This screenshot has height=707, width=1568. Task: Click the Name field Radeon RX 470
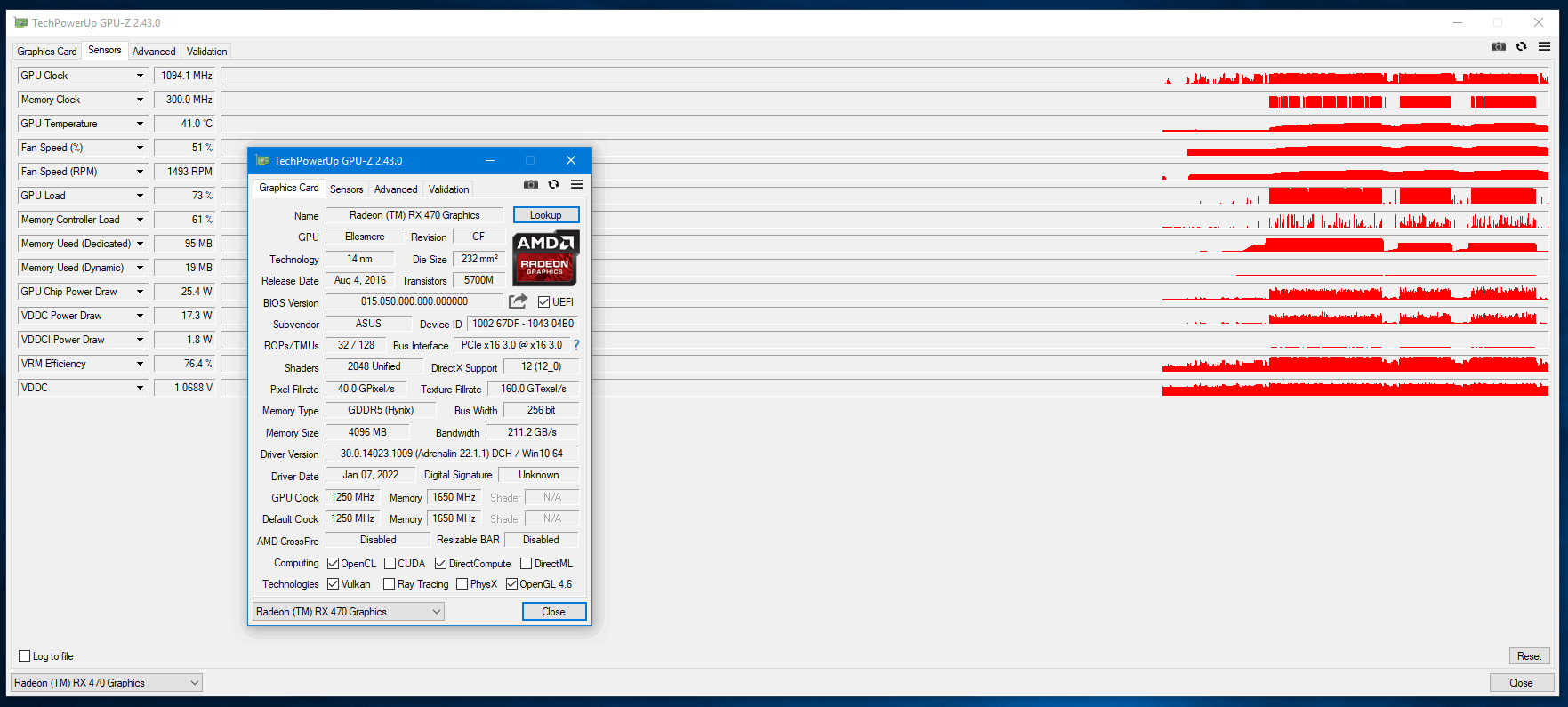click(414, 215)
